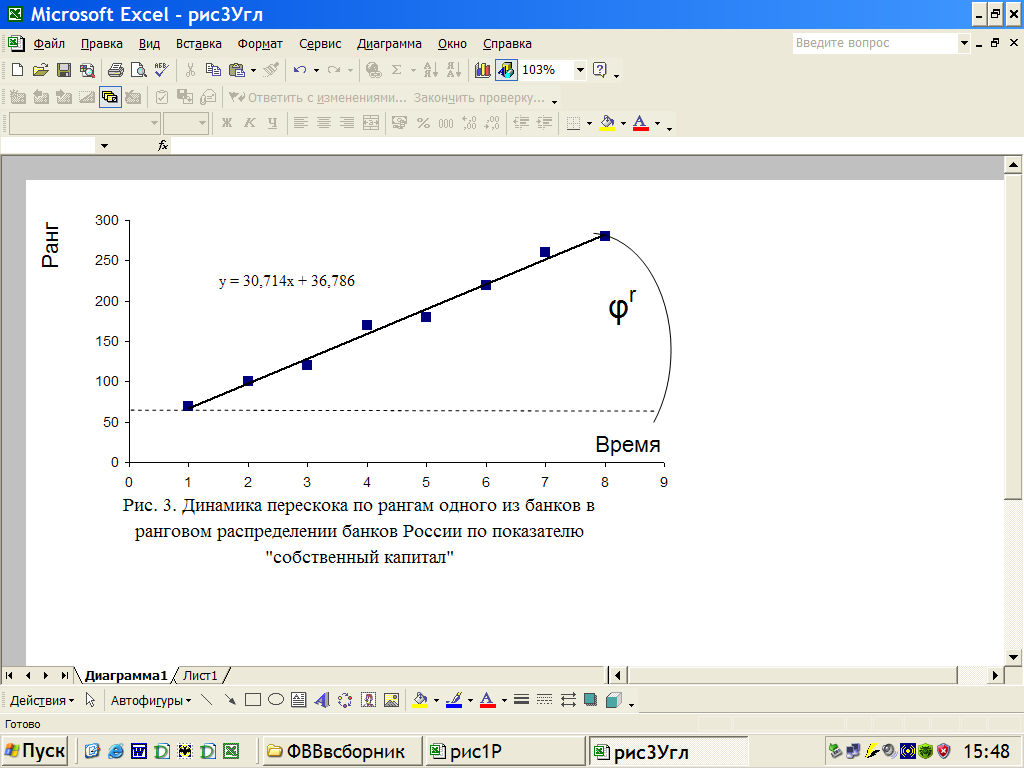Copy the selection
The height and width of the screenshot is (768, 1024).
pos(213,70)
